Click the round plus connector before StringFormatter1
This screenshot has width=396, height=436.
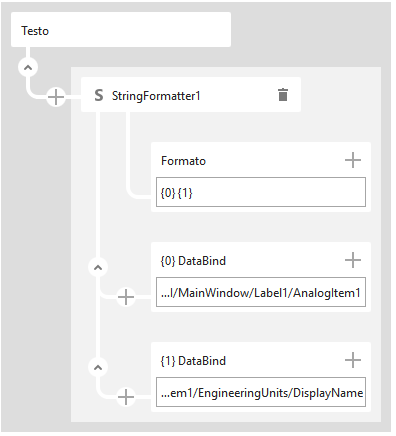click(x=56, y=97)
